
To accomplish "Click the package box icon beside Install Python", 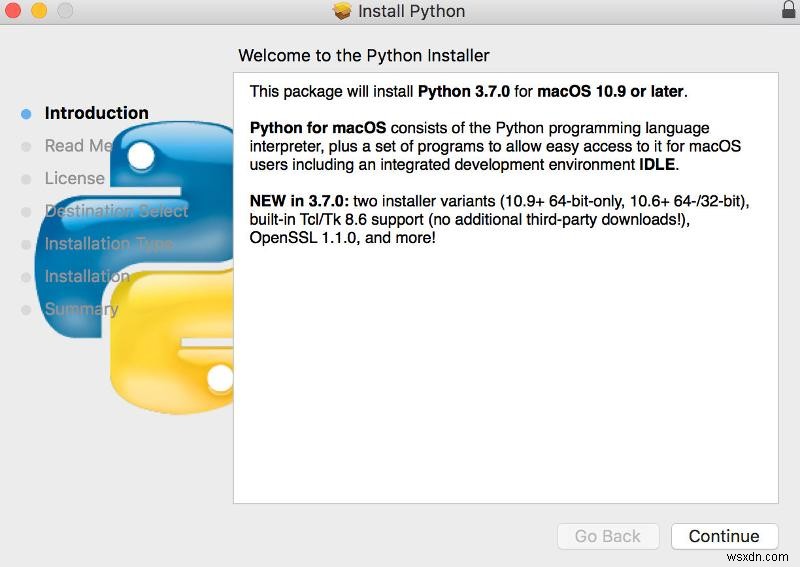I will (x=343, y=12).
